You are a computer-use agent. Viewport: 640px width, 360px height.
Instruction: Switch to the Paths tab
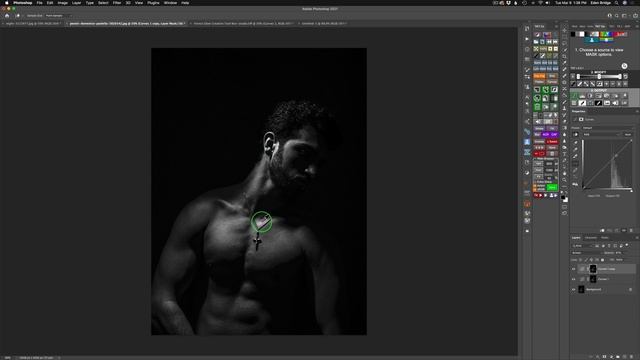tap(604, 238)
